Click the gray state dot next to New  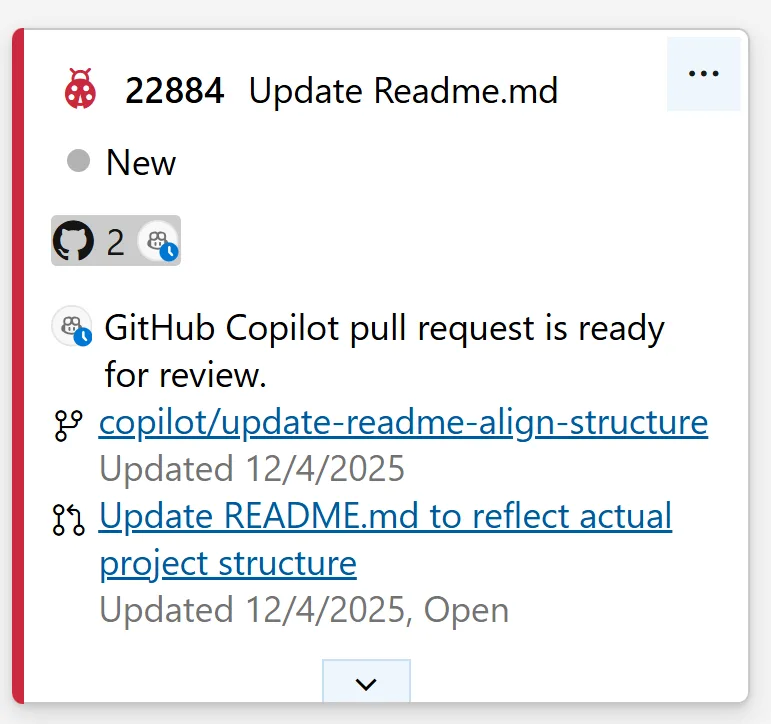tap(78, 161)
